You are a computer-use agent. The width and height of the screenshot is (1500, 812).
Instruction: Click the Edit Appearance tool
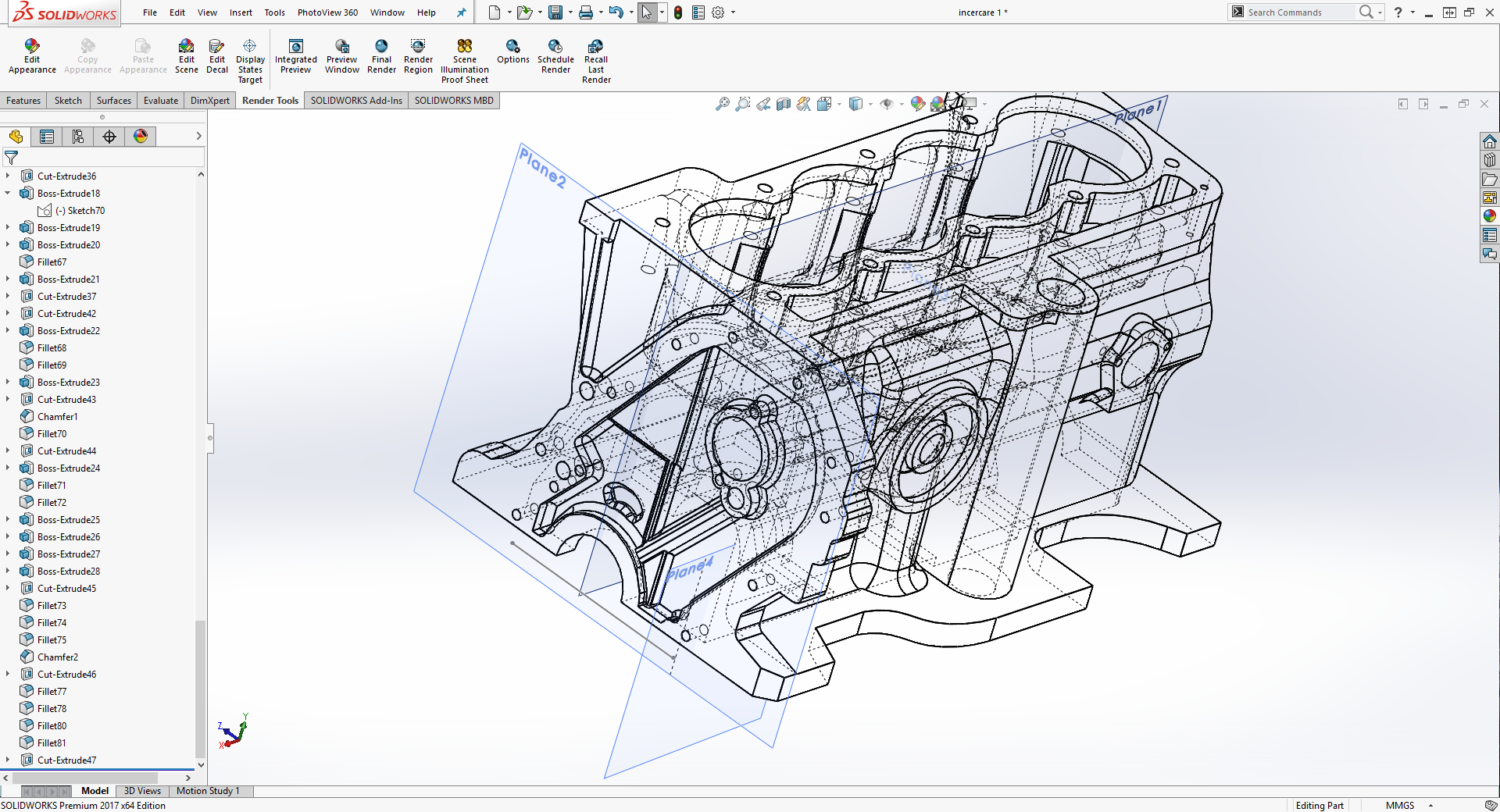pyautogui.click(x=32, y=56)
